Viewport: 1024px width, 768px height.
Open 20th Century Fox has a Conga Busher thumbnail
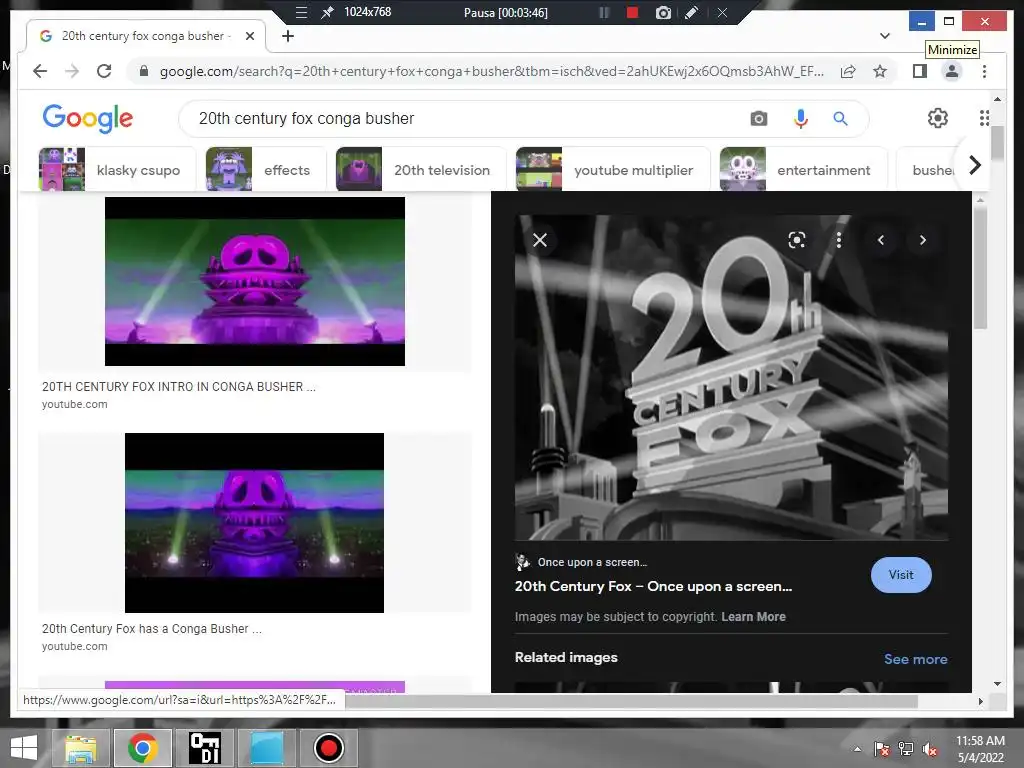point(255,522)
